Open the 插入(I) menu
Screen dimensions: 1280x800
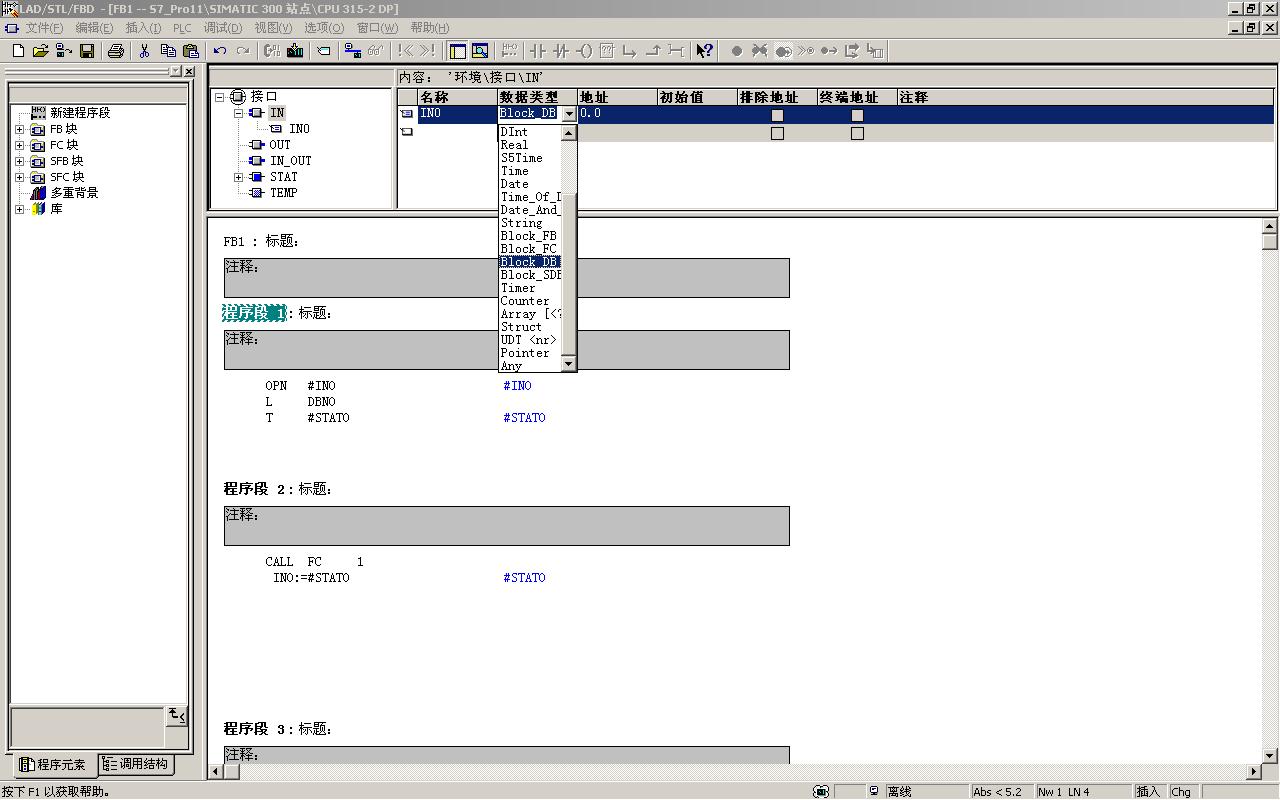143,28
